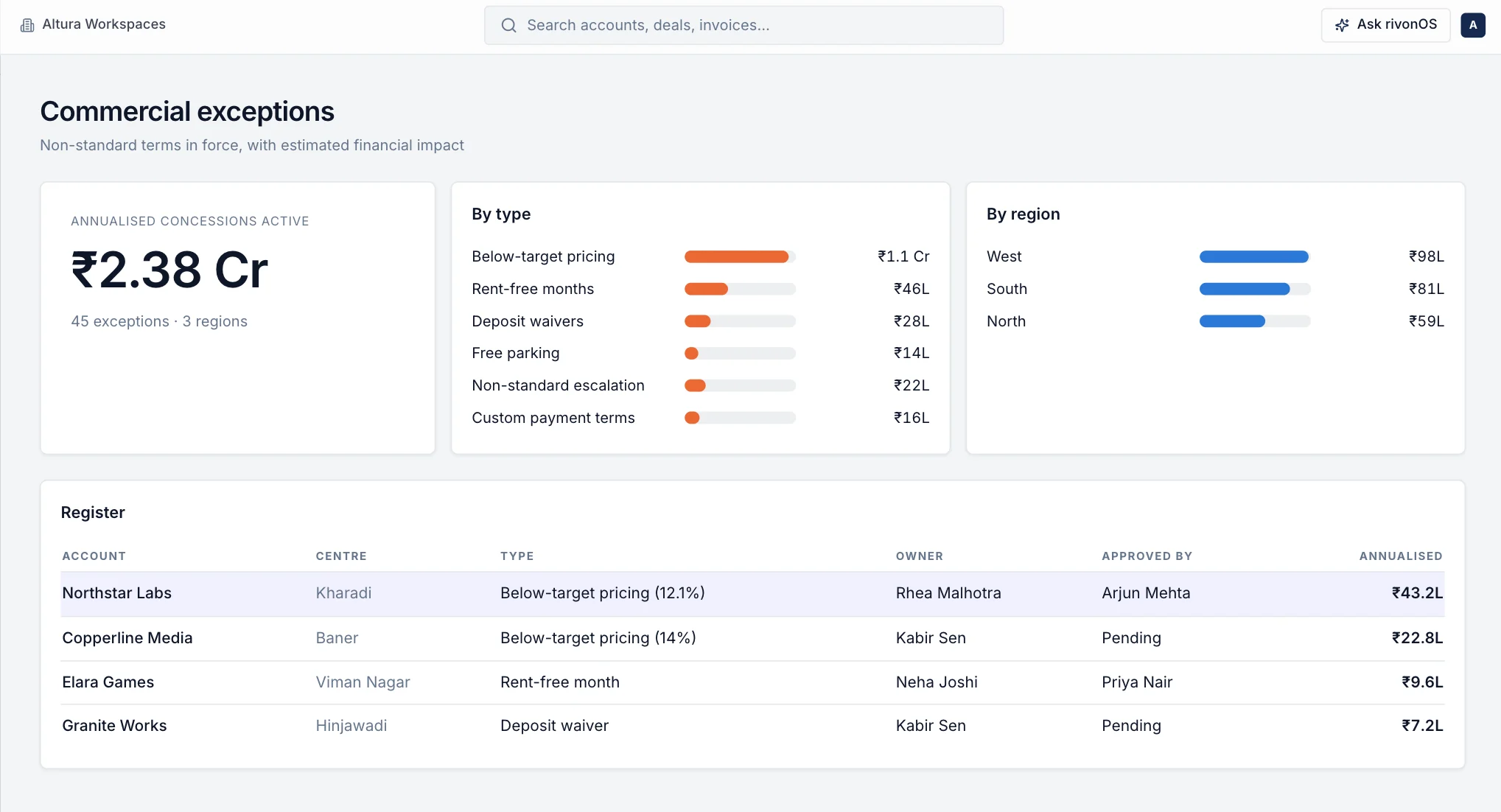Screen dimensions: 1501x812
Task: Click the Altura Workspaces building icon
Action: click(27, 25)
